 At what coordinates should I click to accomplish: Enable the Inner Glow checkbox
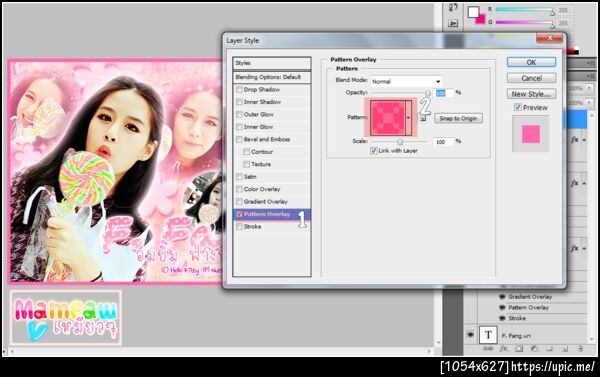coord(239,127)
